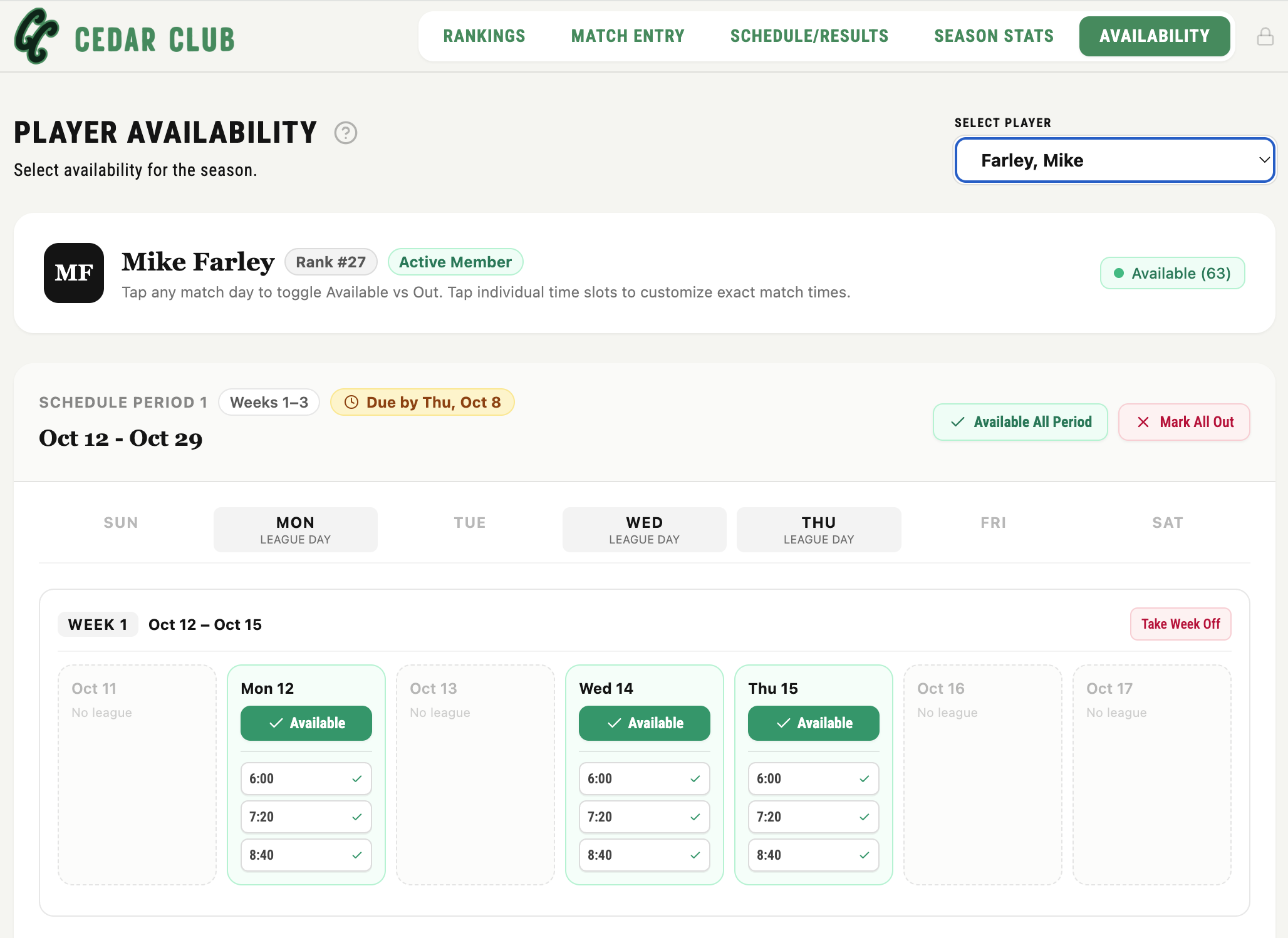
Task: Click the Weeks 1–3 badge
Action: 269,402
